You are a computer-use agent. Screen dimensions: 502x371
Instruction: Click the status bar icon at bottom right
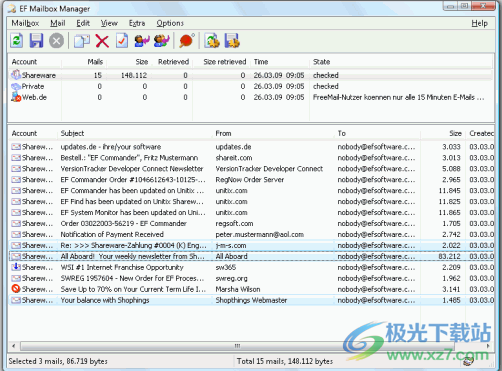(468, 361)
